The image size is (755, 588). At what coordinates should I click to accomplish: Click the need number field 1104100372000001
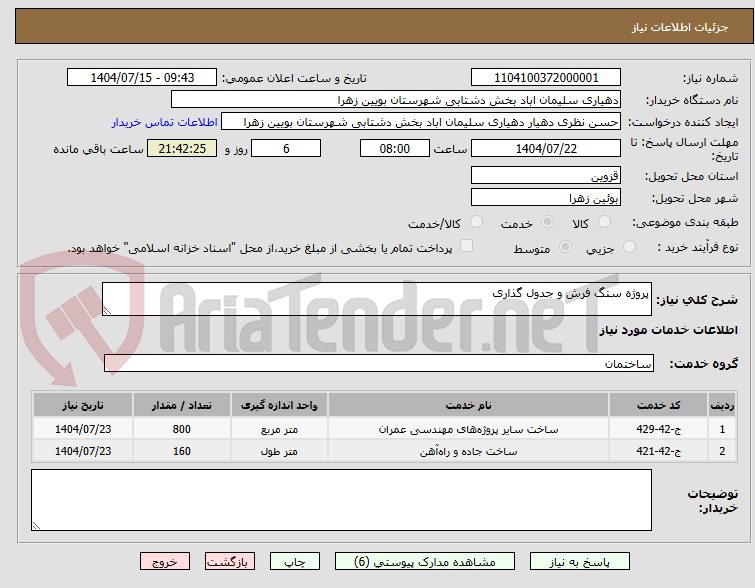pyautogui.click(x=546, y=78)
